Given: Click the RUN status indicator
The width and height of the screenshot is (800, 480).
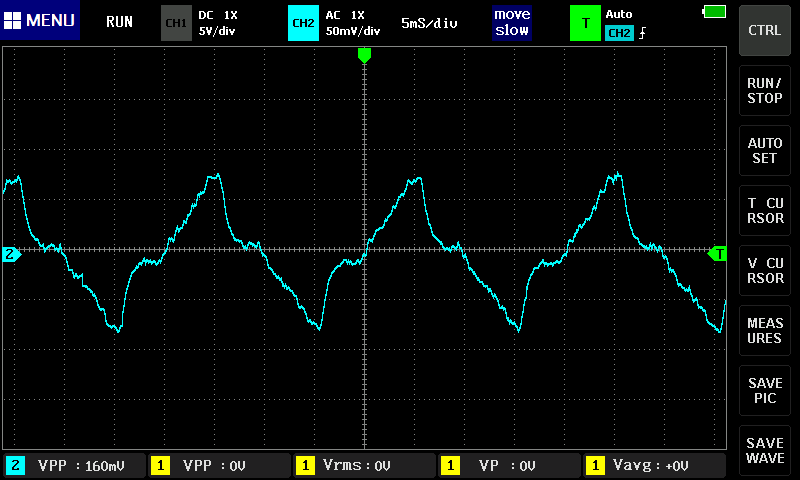Looking at the screenshot, I should pyautogui.click(x=119, y=22).
